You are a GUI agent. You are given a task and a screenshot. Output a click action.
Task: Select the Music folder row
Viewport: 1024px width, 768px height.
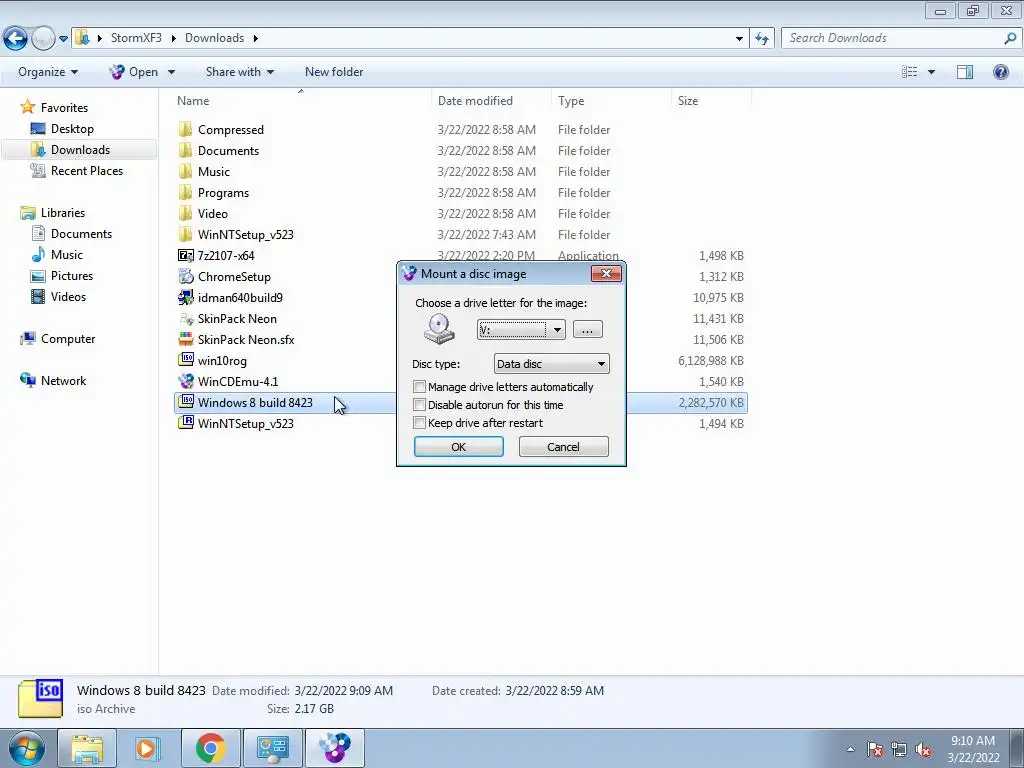[460, 171]
